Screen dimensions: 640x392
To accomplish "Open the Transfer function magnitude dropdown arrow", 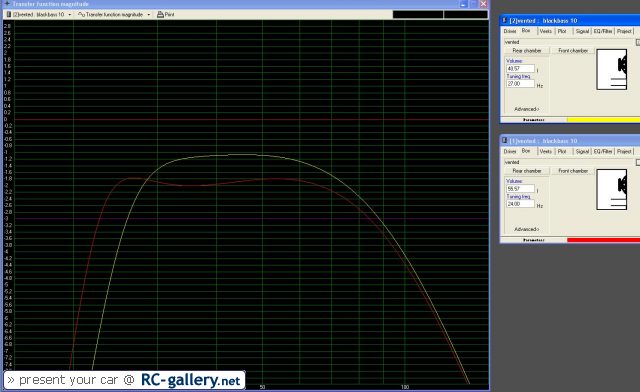I will point(149,15).
